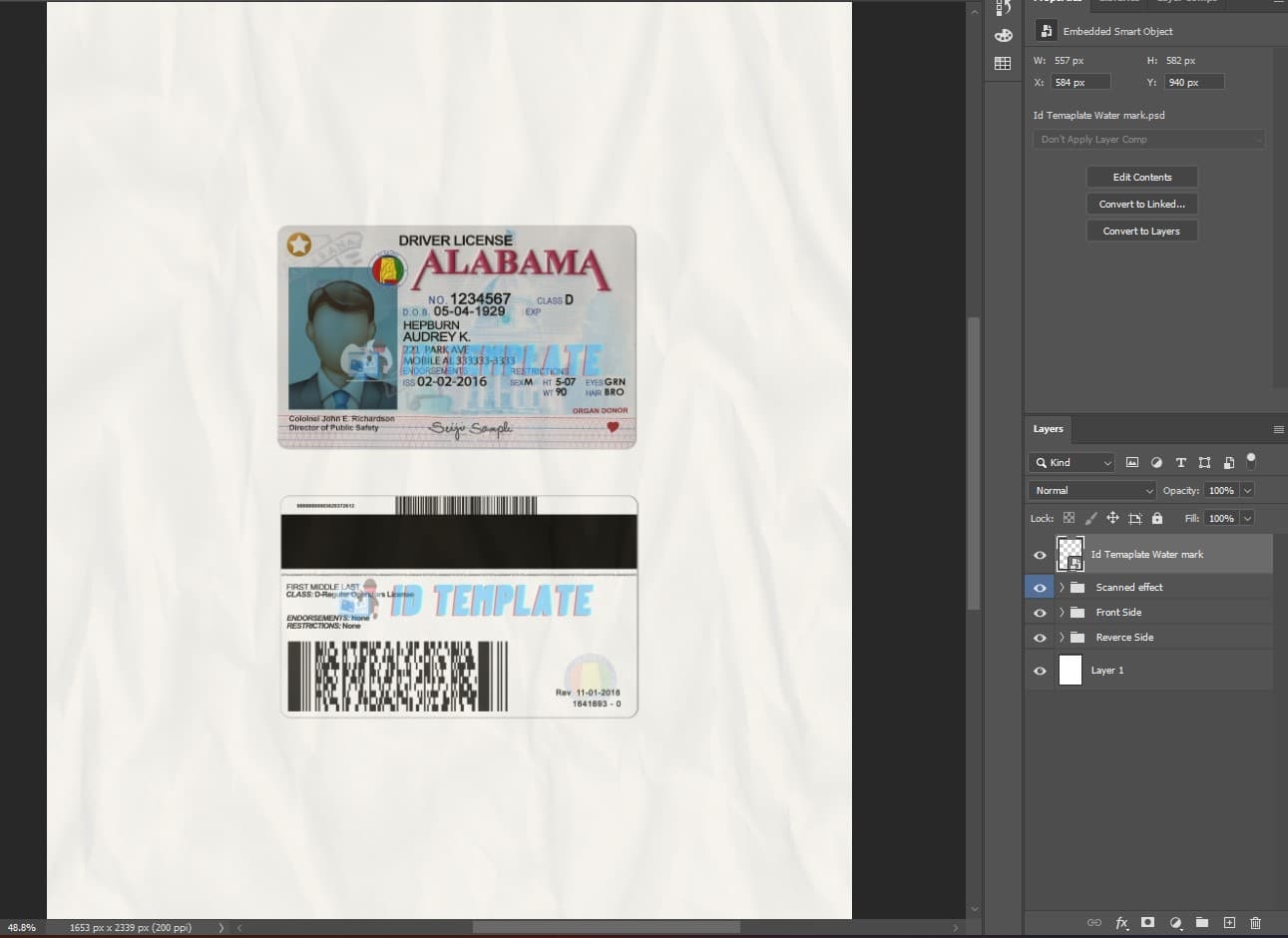
Task: Add a layer style with fx icon
Action: [x=1121, y=923]
